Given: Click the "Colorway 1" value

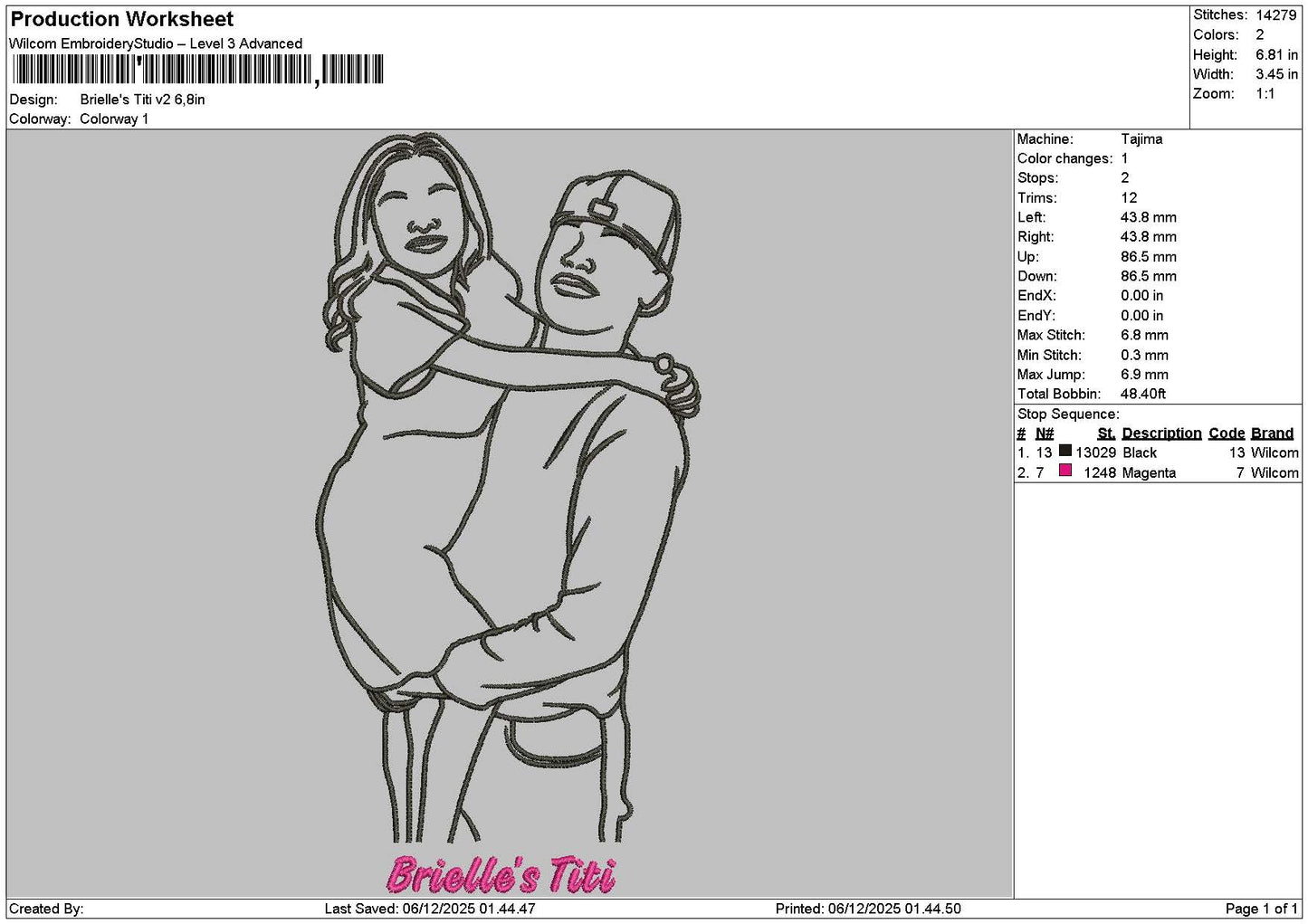Looking at the screenshot, I should coord(114,119).
